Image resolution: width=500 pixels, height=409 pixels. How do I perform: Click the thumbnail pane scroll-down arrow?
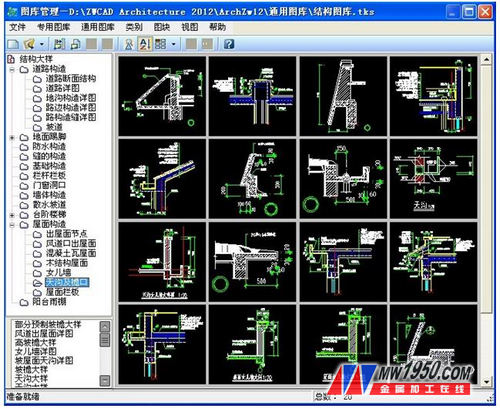coord(486,382)
